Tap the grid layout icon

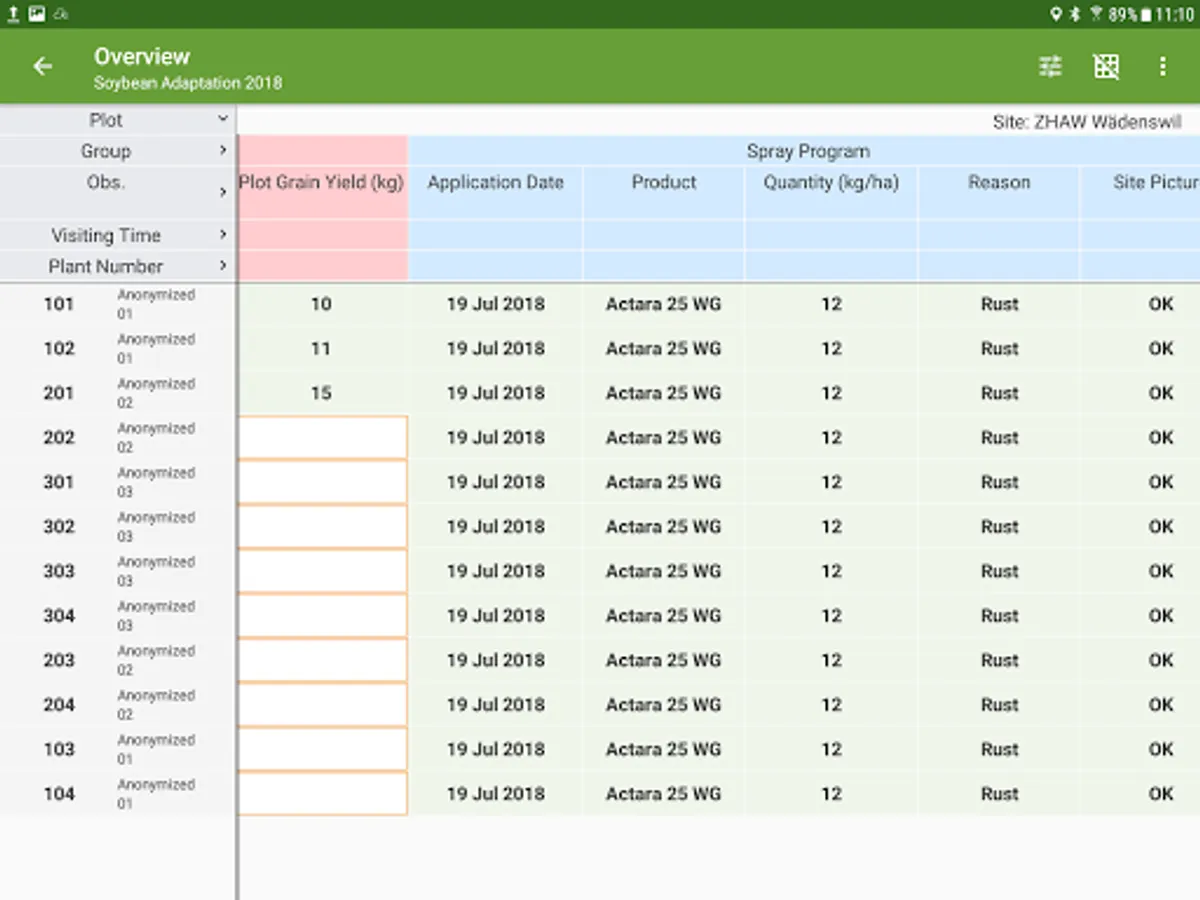pos(1106,67)
